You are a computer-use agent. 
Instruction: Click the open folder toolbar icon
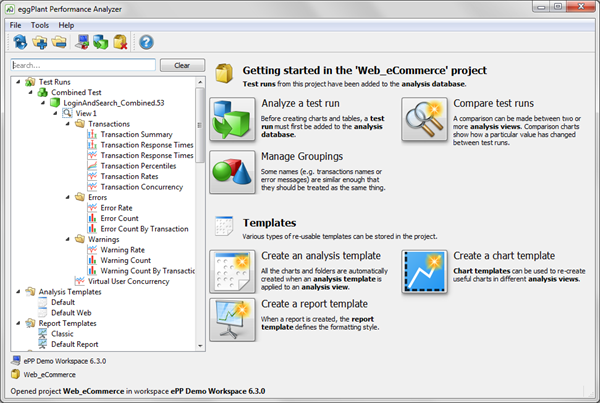coord(59,42)
